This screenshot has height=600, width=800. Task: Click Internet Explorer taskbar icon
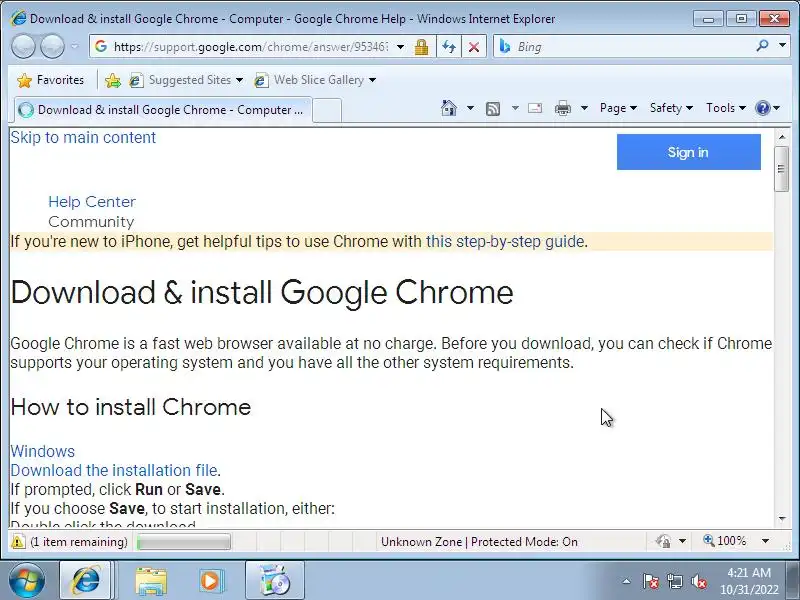pyautogui.click(x=86, y=581)
